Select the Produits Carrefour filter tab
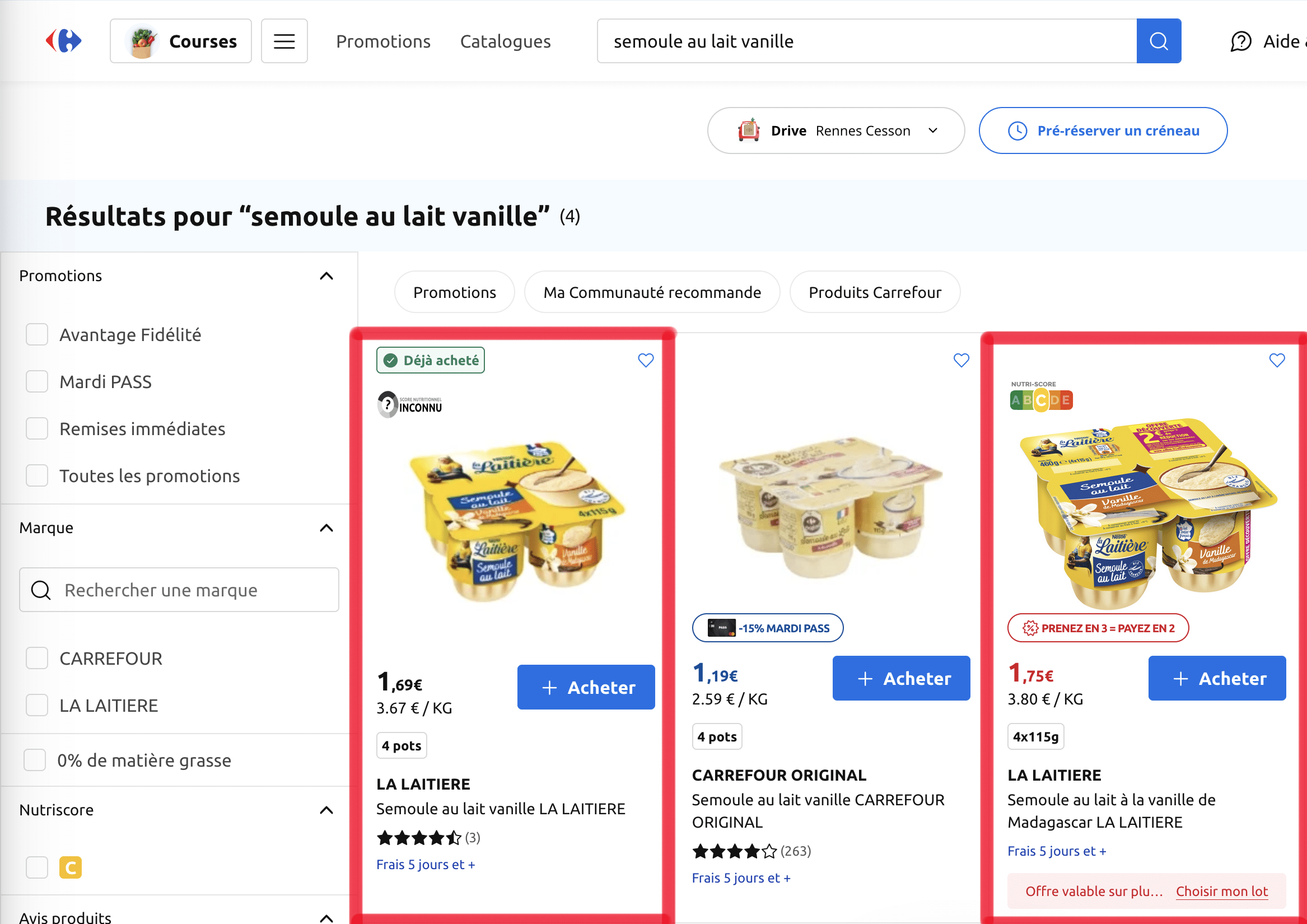The image size is (1307, 924). (x=874, y=292)
